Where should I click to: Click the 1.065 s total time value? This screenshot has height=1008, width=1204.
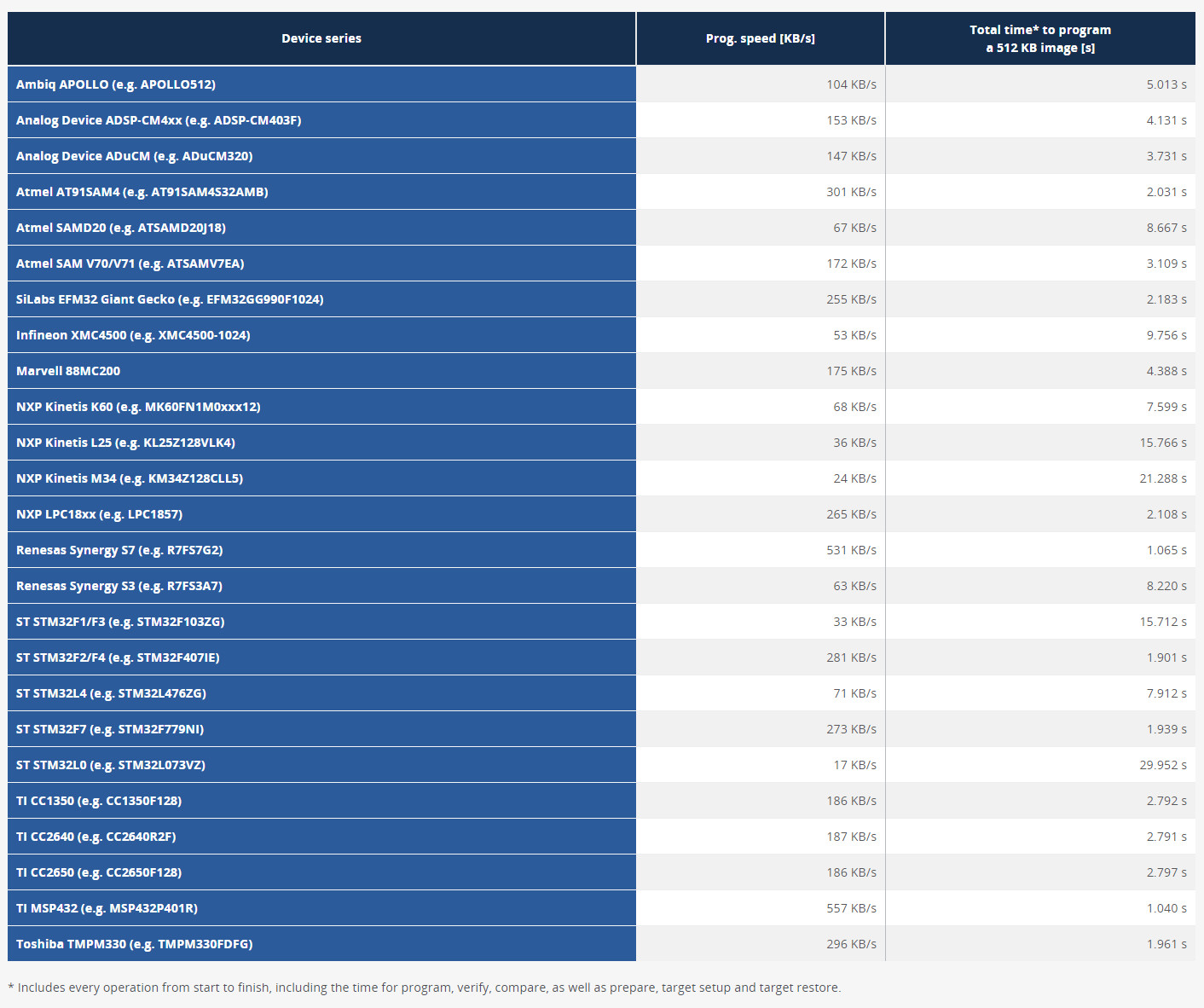click(x=1166, y=550)
